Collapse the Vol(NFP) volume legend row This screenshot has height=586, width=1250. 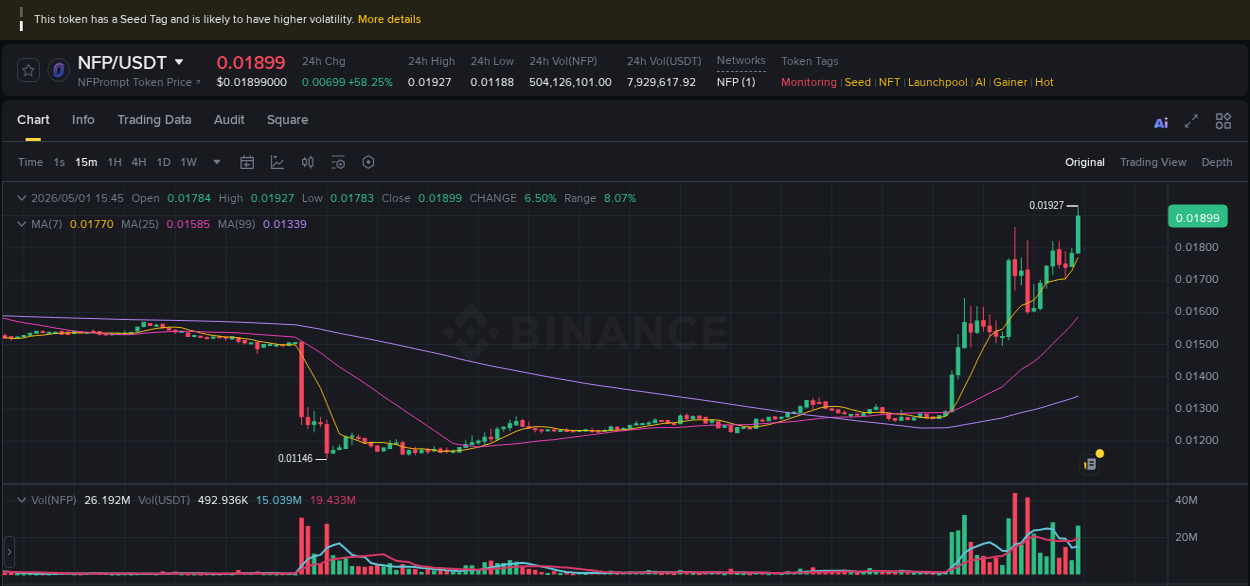(x=22, y=499)
